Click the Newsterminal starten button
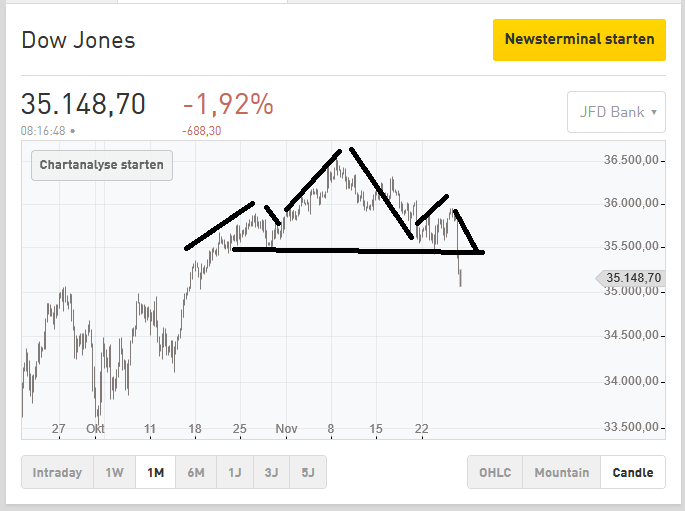Image resolution: width=685 pixels, height=511 pixels. [579, 40]
